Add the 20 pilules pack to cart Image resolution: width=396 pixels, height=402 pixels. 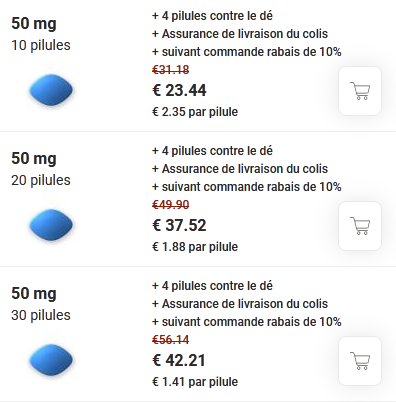point(360,226)
